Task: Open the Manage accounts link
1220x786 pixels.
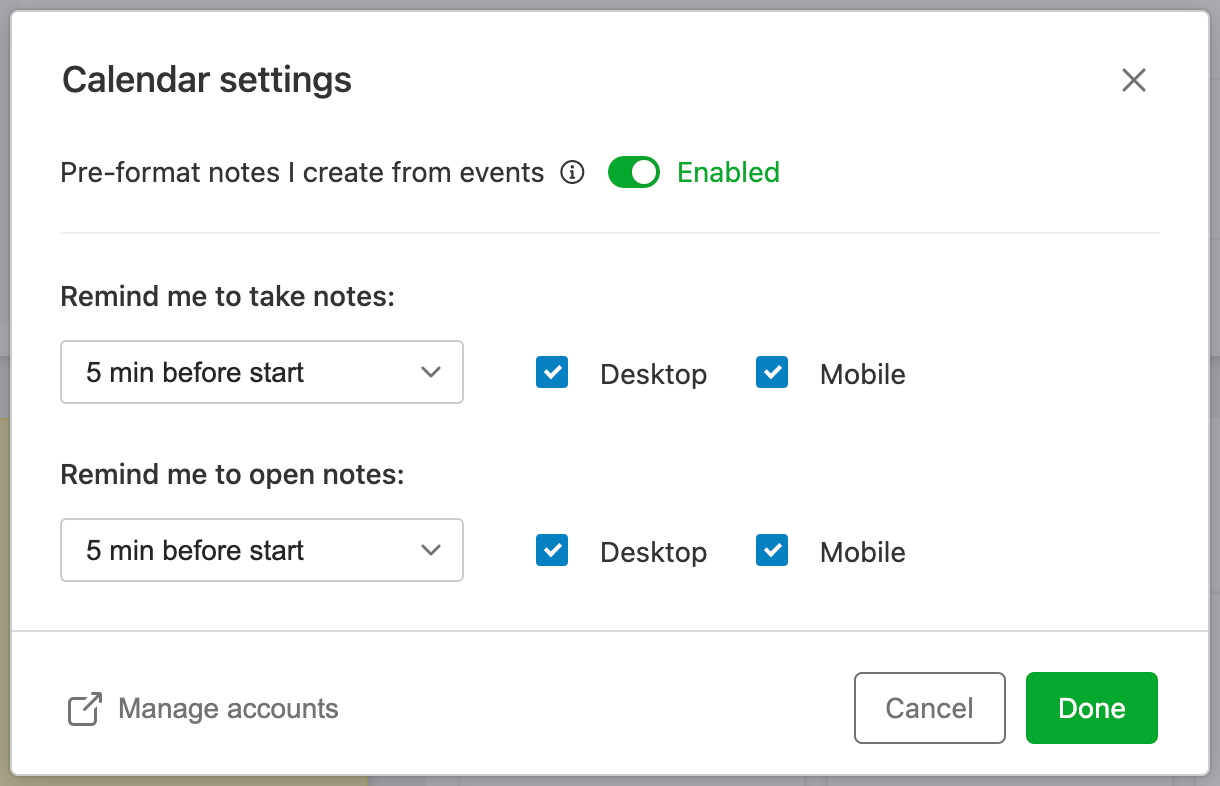Action: click(228, 709)
